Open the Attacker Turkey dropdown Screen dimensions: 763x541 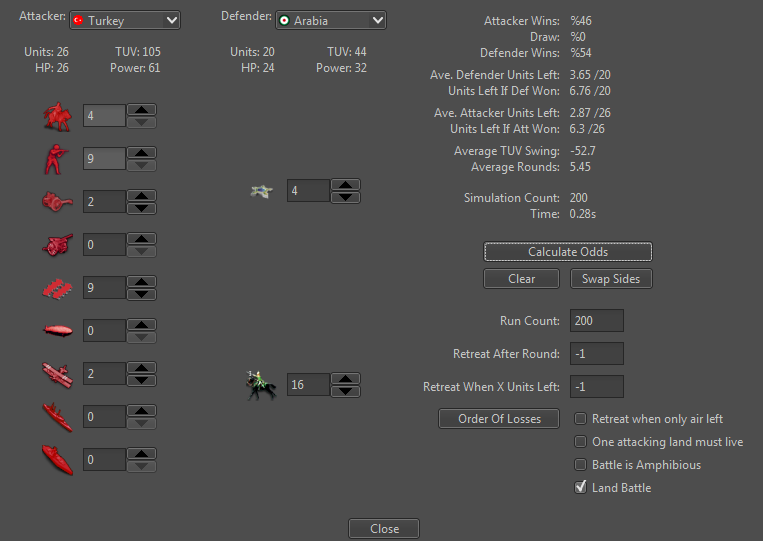click(125, 20)
